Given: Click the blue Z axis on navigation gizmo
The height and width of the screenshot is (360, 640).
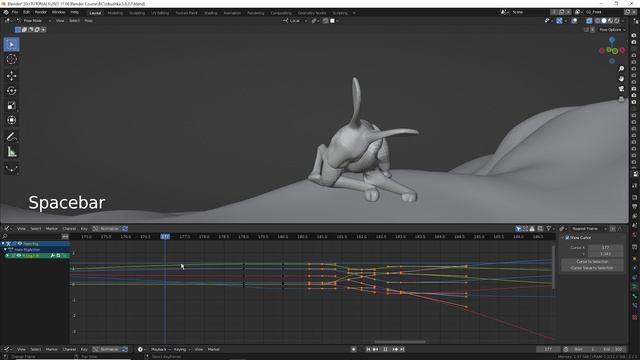Looking at the screenshot, I should tap(612, 40).
